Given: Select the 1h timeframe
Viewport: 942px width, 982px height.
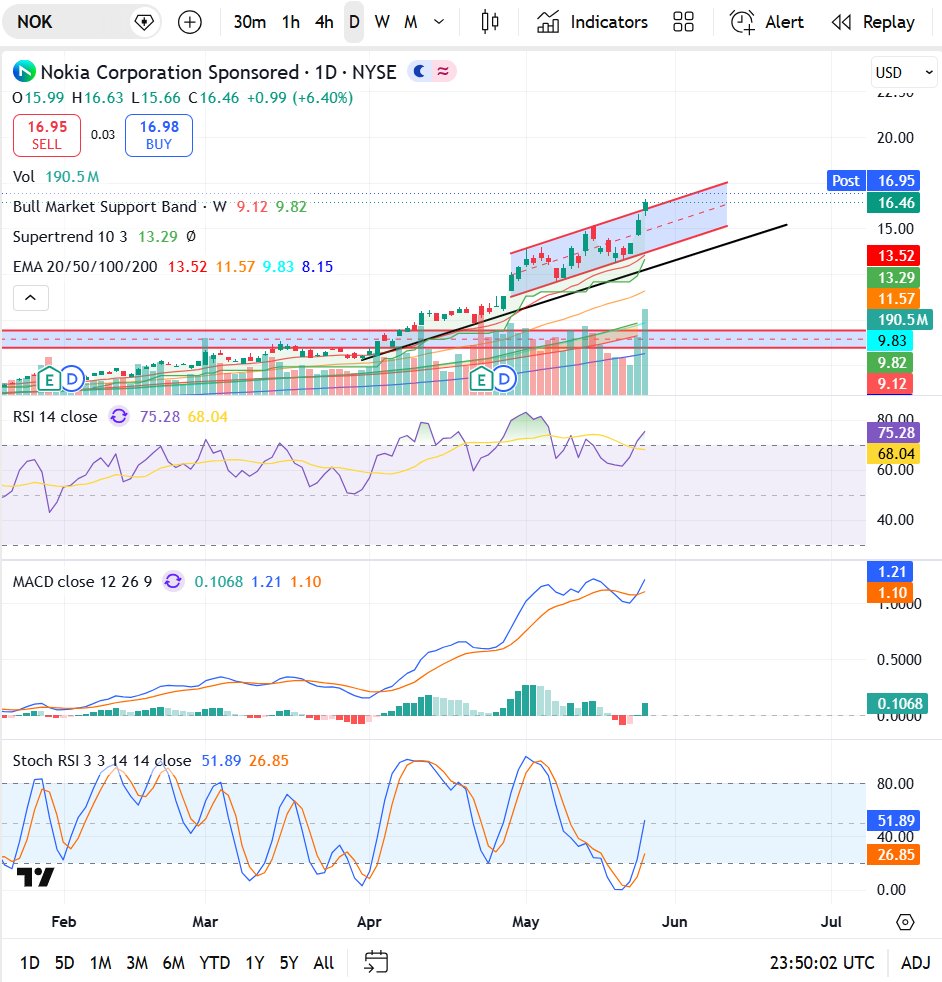Looking at the screenshot, I should pyautogui.click(x=291, y=23).
